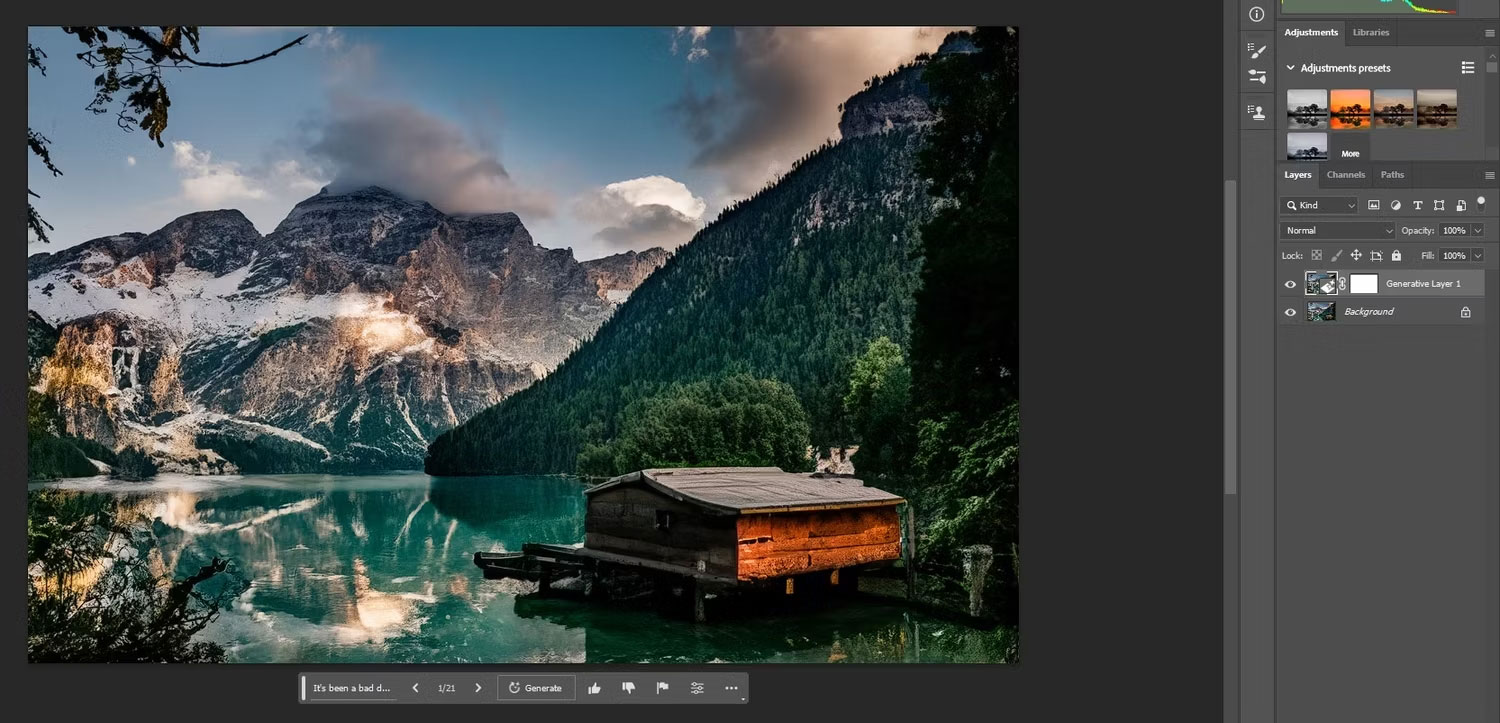
Task: Switch to the Paths tab
Action: (x=1392, y=175)
